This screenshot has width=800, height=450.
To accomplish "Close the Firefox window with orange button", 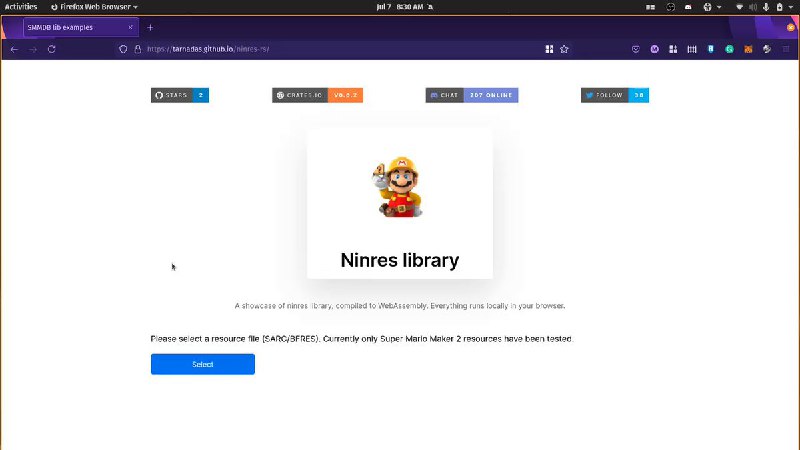I will (791, 28).
